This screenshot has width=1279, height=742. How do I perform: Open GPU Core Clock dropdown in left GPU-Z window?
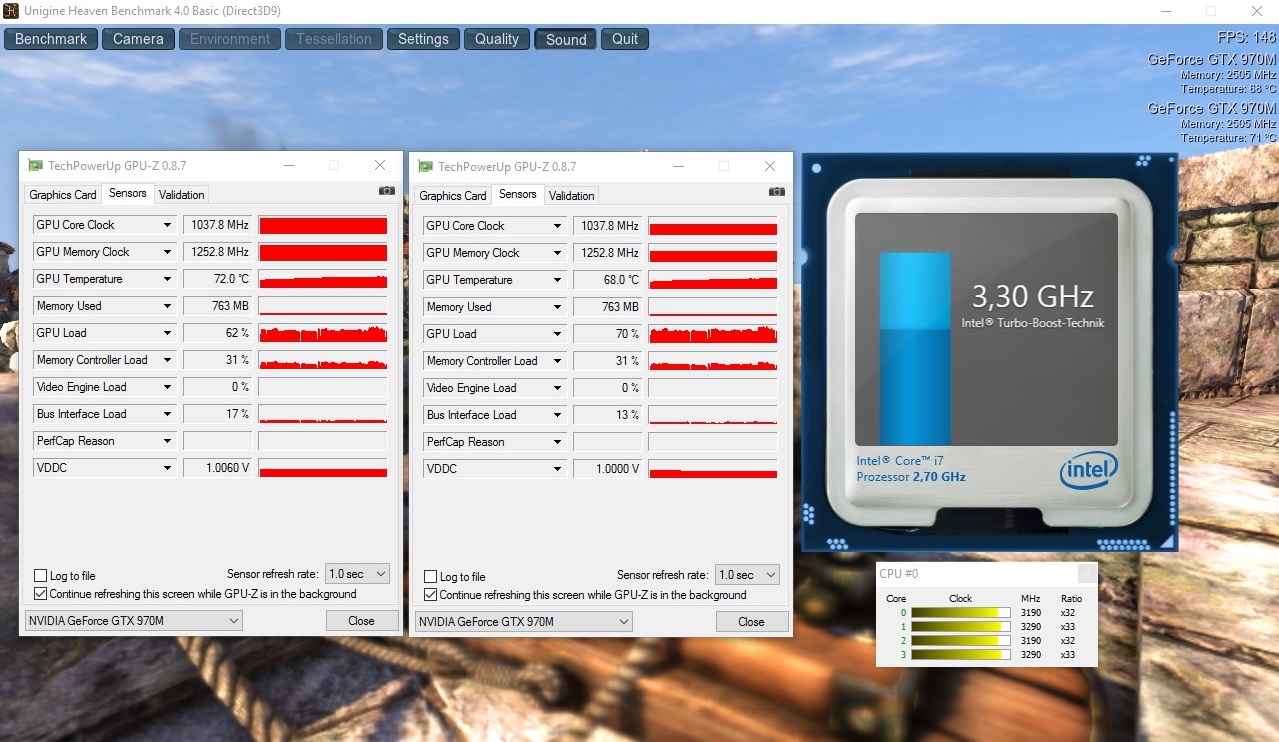(167, 225)
